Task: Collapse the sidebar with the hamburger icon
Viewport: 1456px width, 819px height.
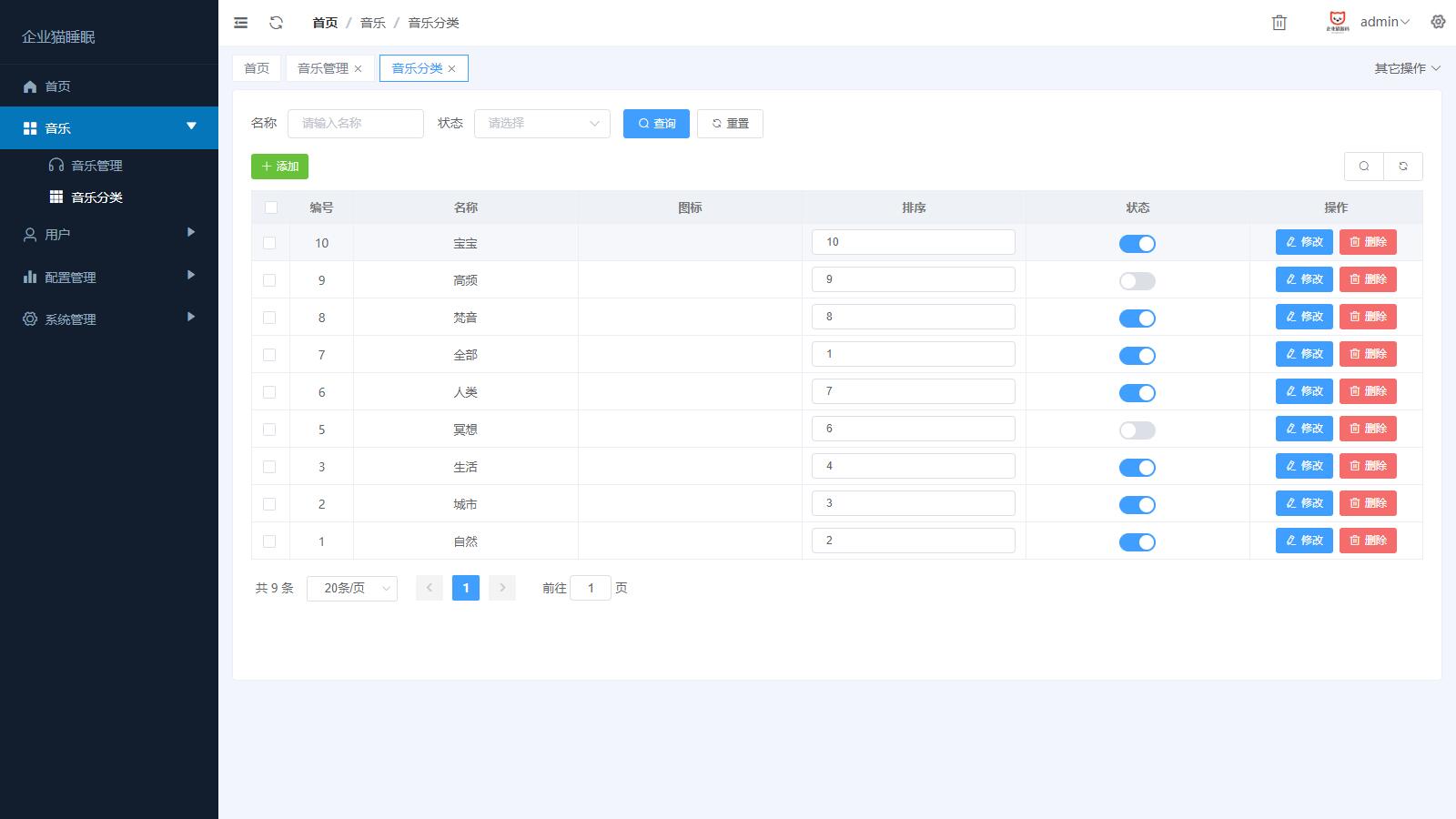Action: coord(240,23)
